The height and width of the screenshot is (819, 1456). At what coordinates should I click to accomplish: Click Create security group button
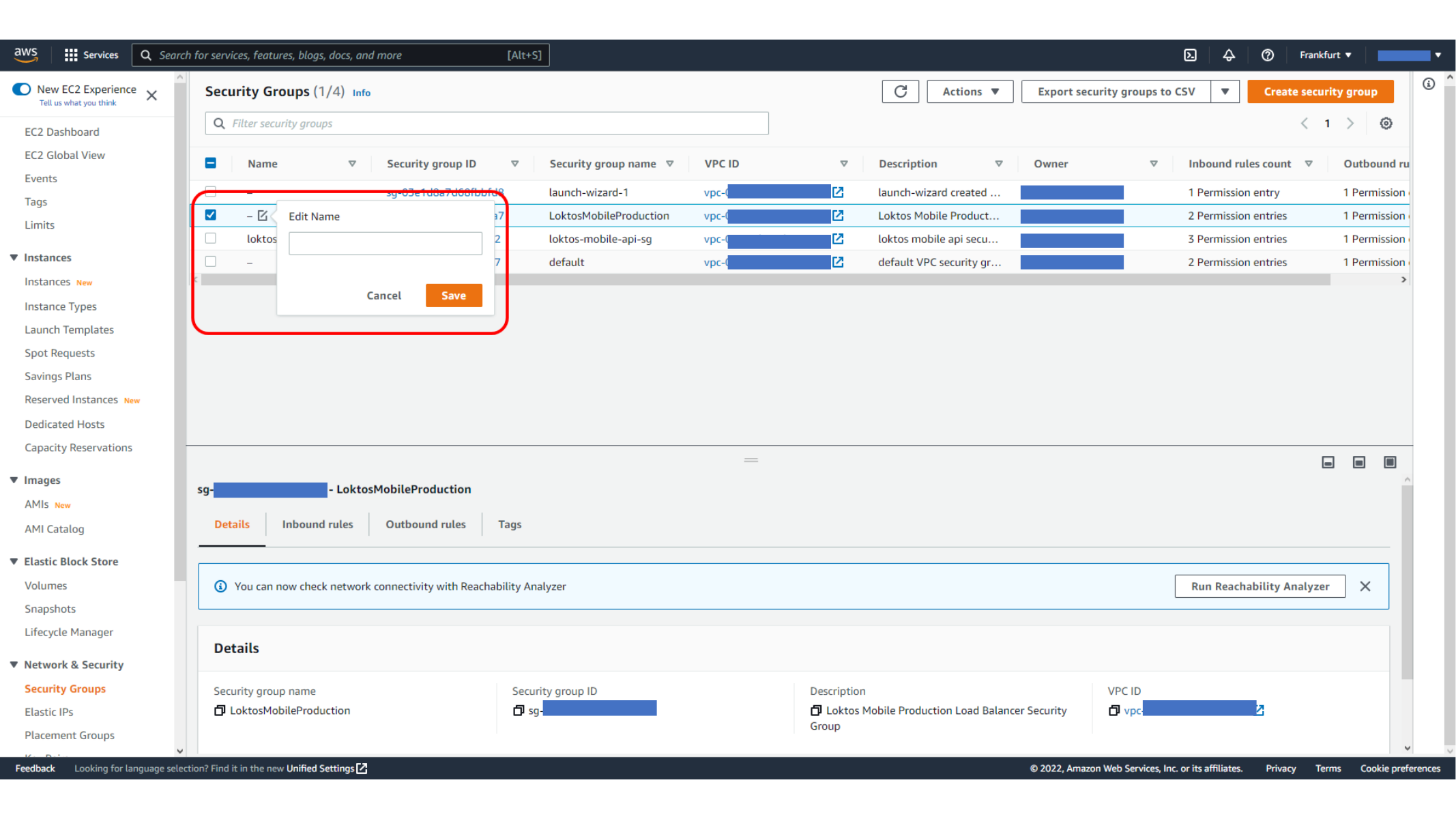(1320, 91)
